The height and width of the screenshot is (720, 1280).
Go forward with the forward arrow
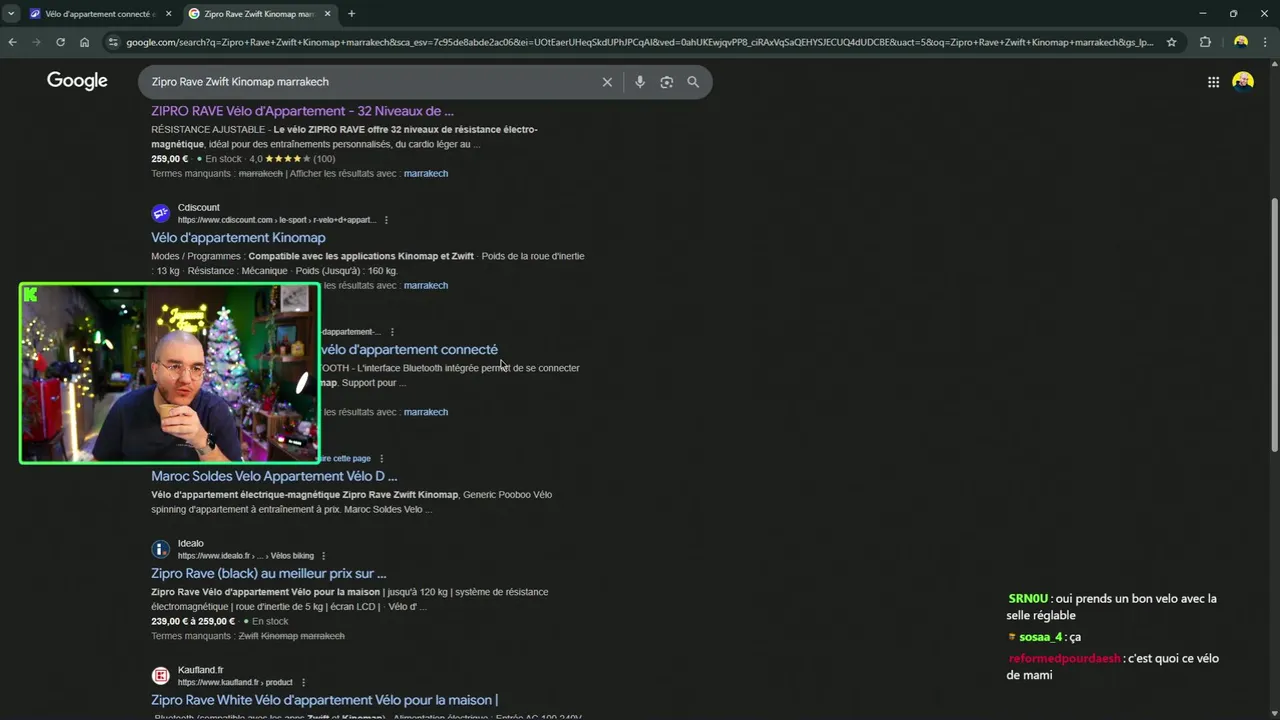(37, 42)
